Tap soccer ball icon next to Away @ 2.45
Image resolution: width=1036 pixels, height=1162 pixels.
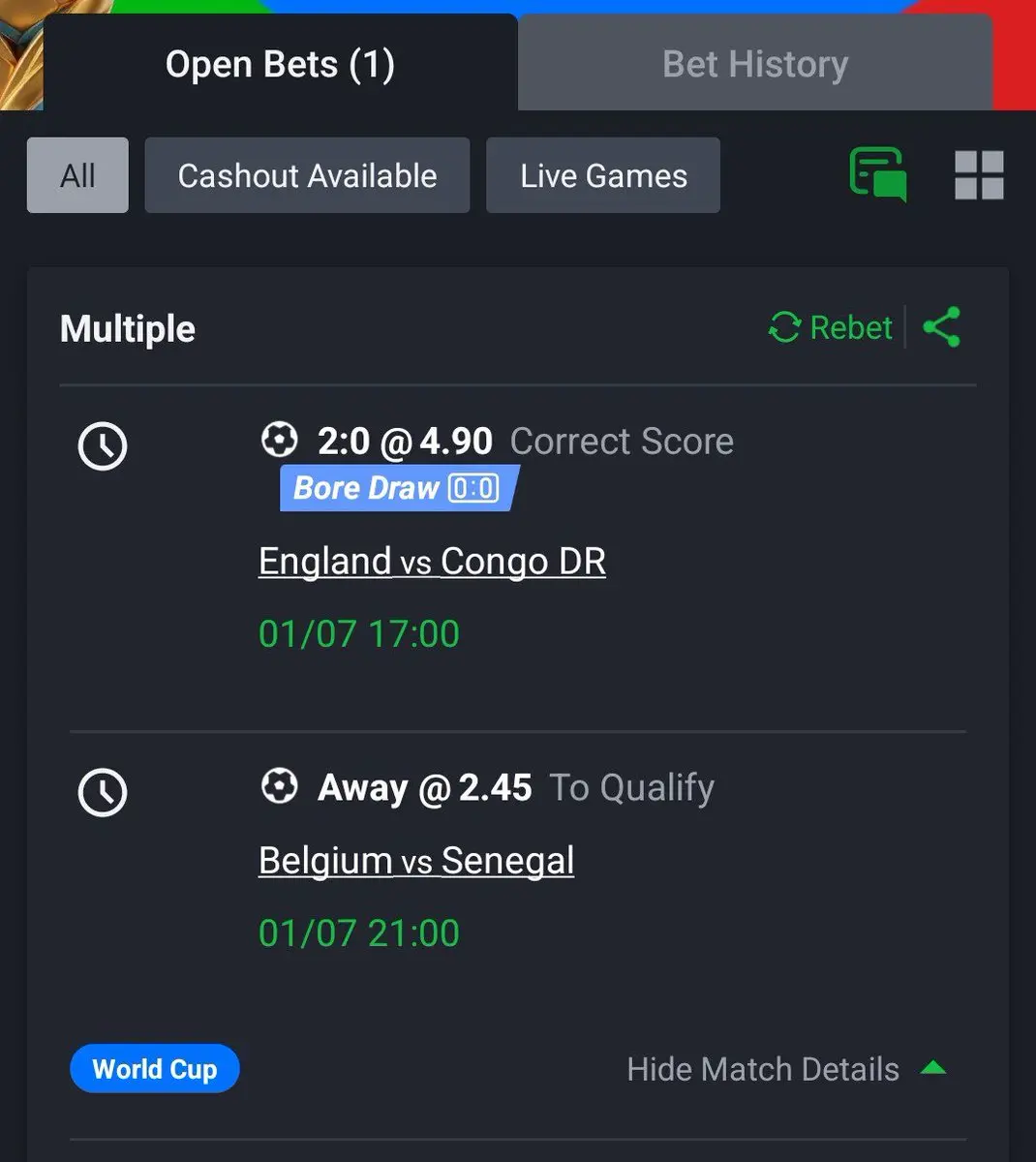point(280,786)
